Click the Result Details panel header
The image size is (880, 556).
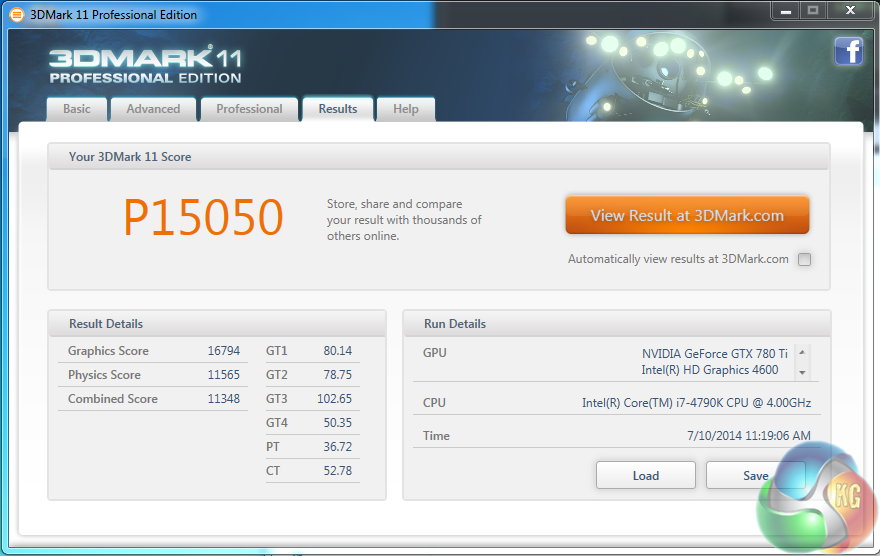click(x=217, y=324)
